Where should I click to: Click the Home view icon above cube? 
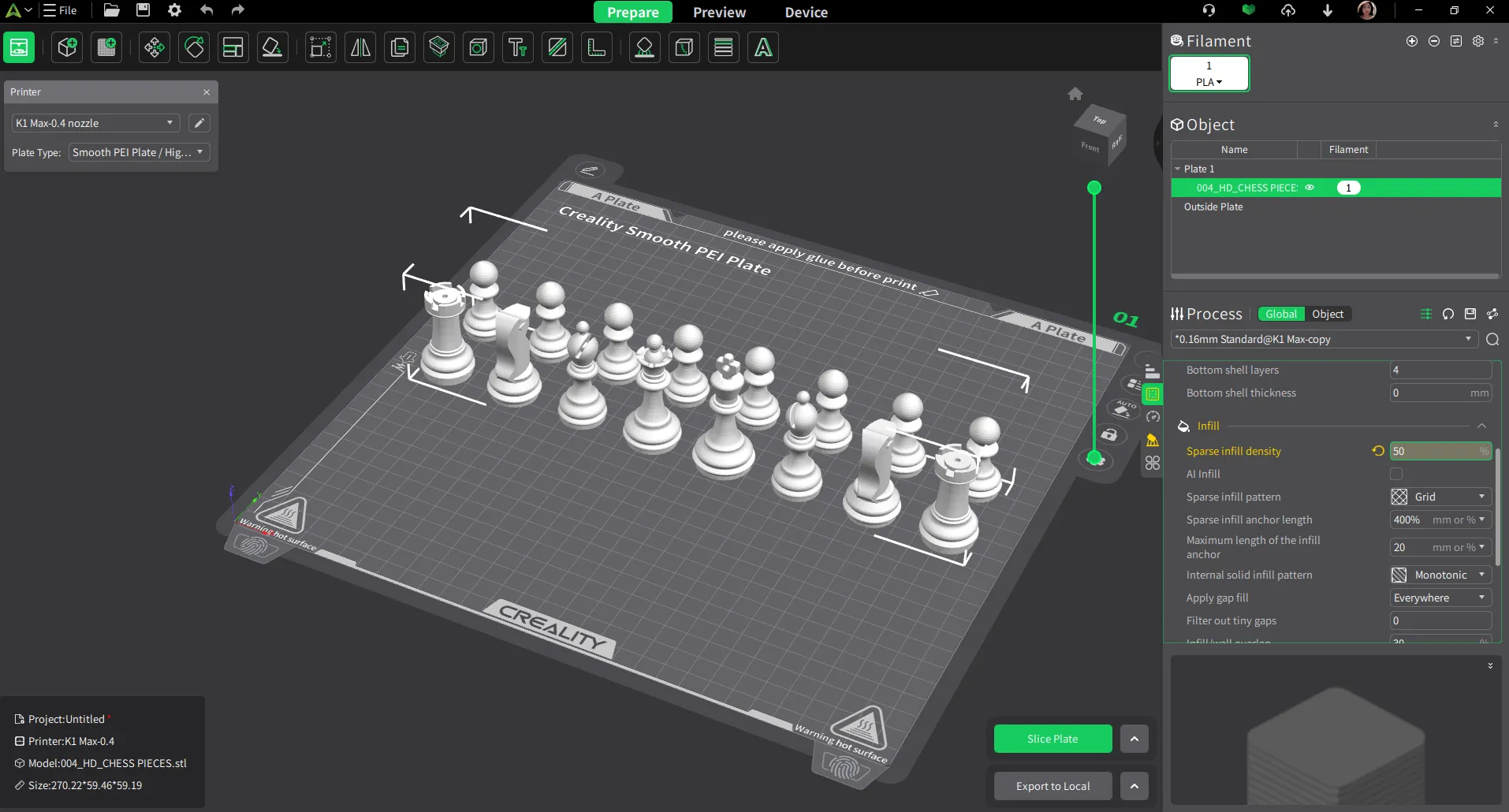tap(1075, 94)
